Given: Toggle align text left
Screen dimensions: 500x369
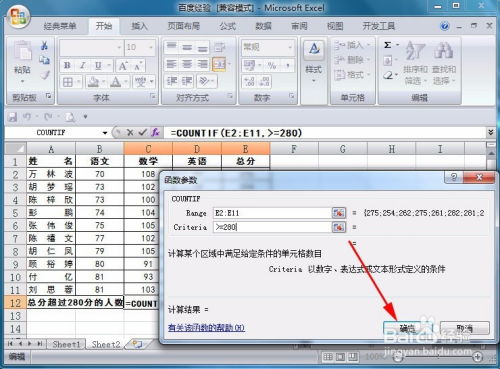Looking at the screenshot, I should 171,64.
